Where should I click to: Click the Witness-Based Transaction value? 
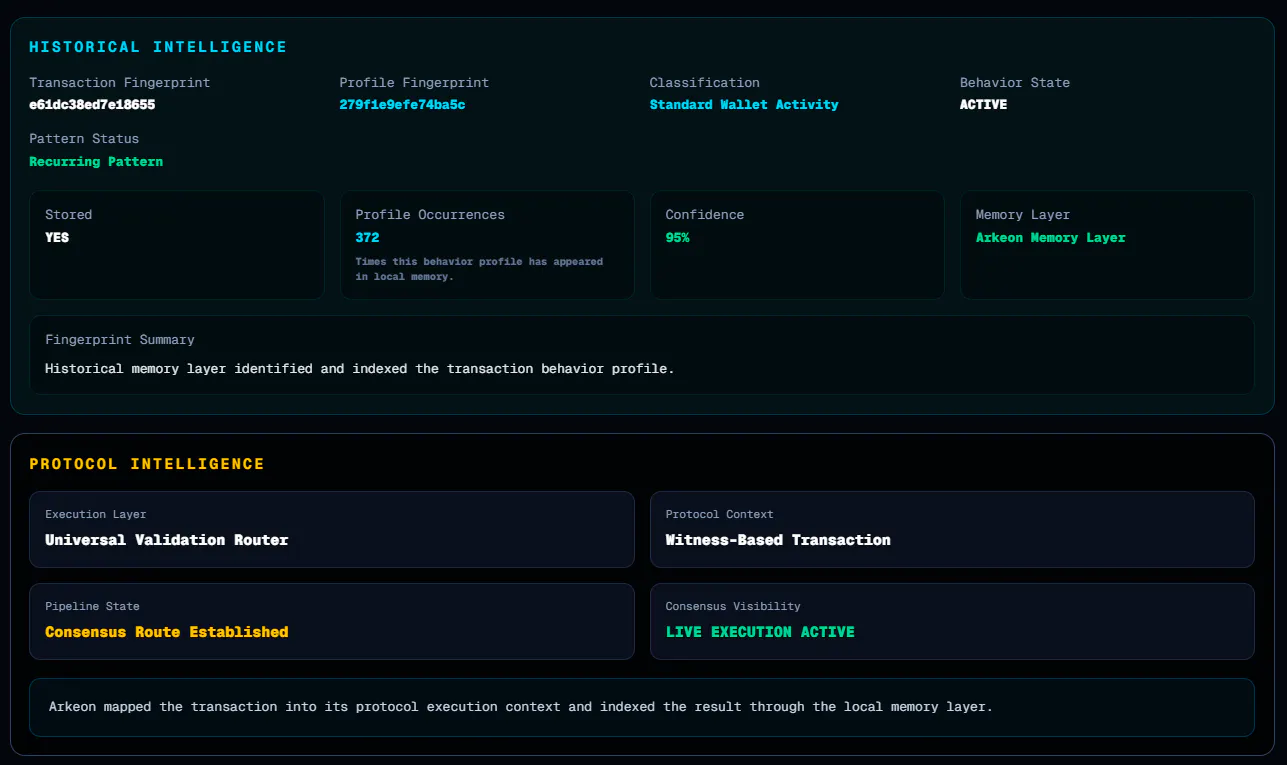[x=778, y=540]
